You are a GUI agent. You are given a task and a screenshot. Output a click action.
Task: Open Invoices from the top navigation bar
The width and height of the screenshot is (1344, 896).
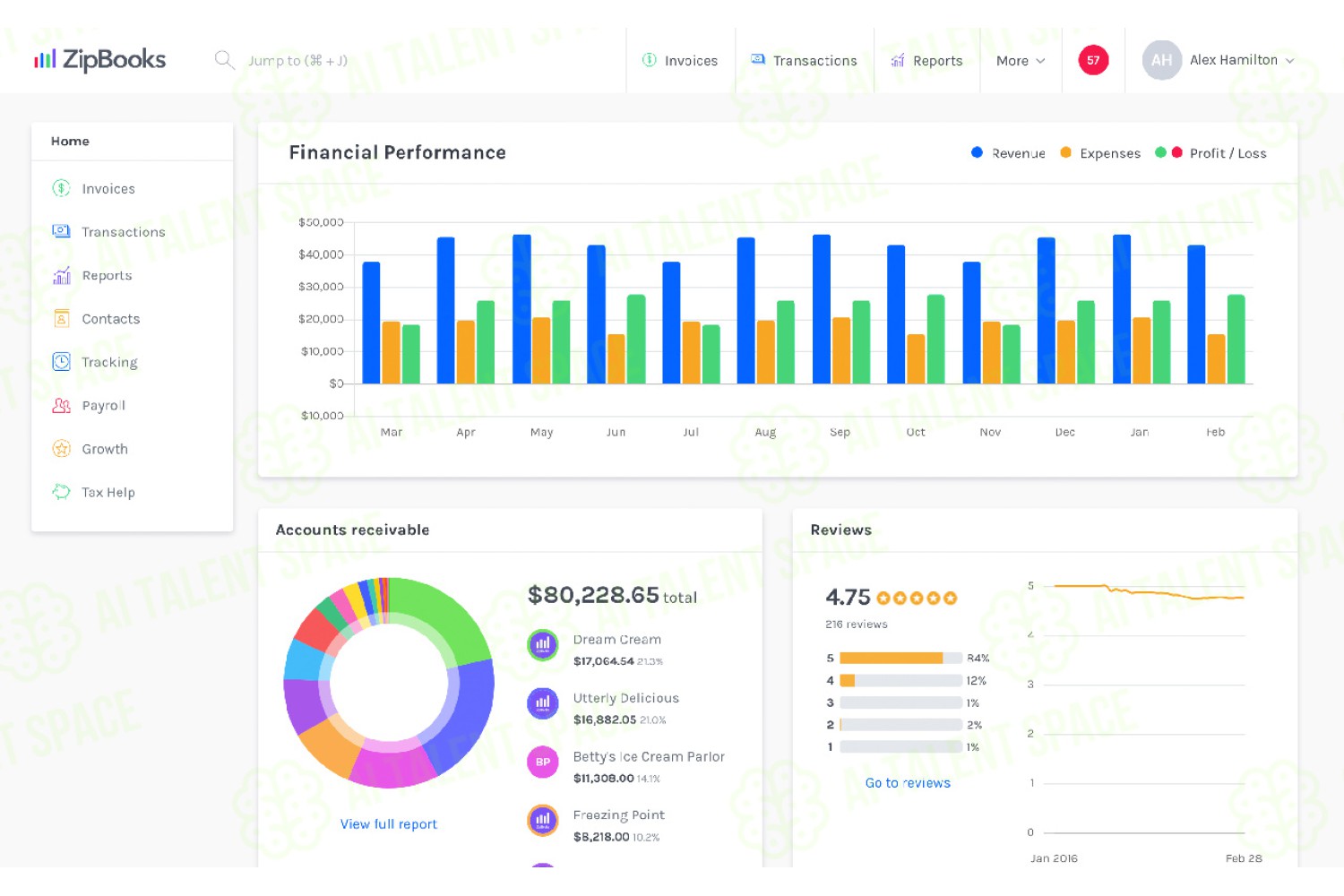coord(680,61)
